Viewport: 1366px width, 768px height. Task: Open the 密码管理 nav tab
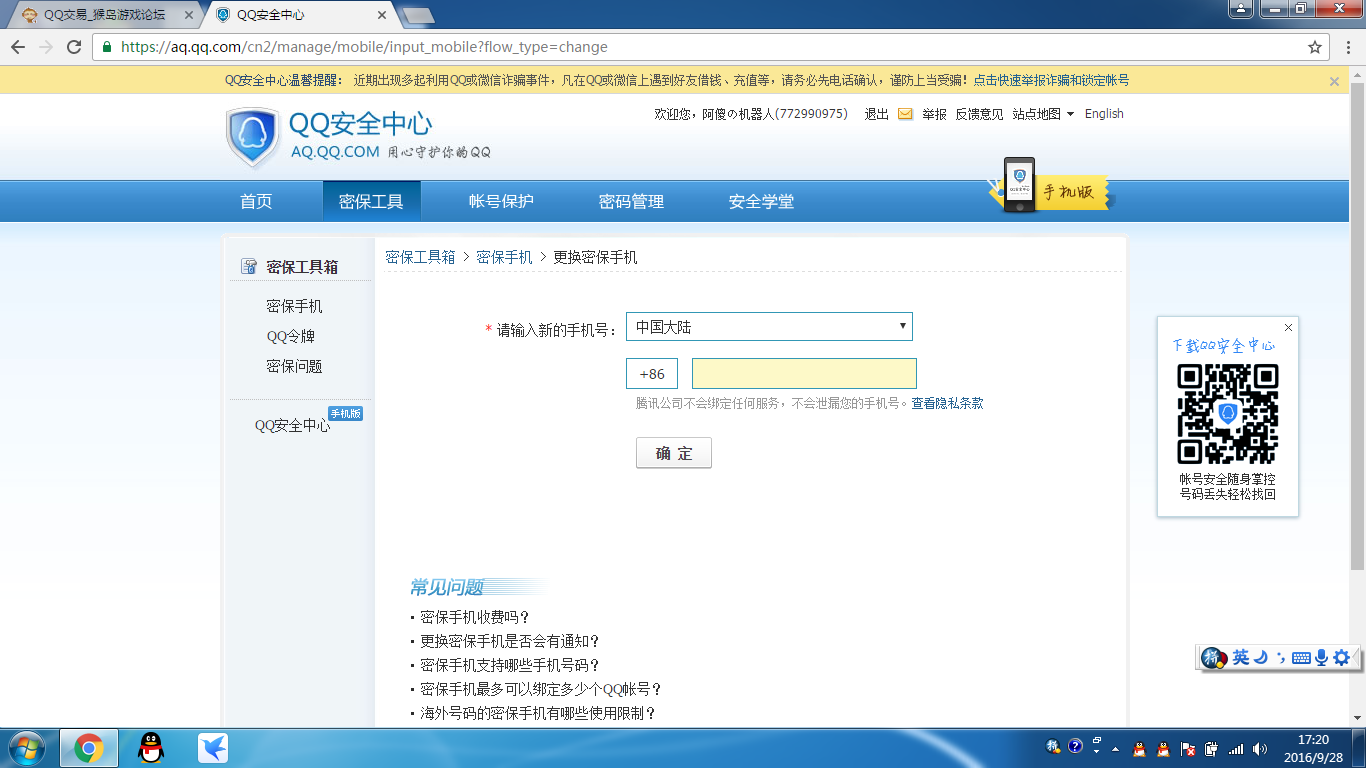631,201
